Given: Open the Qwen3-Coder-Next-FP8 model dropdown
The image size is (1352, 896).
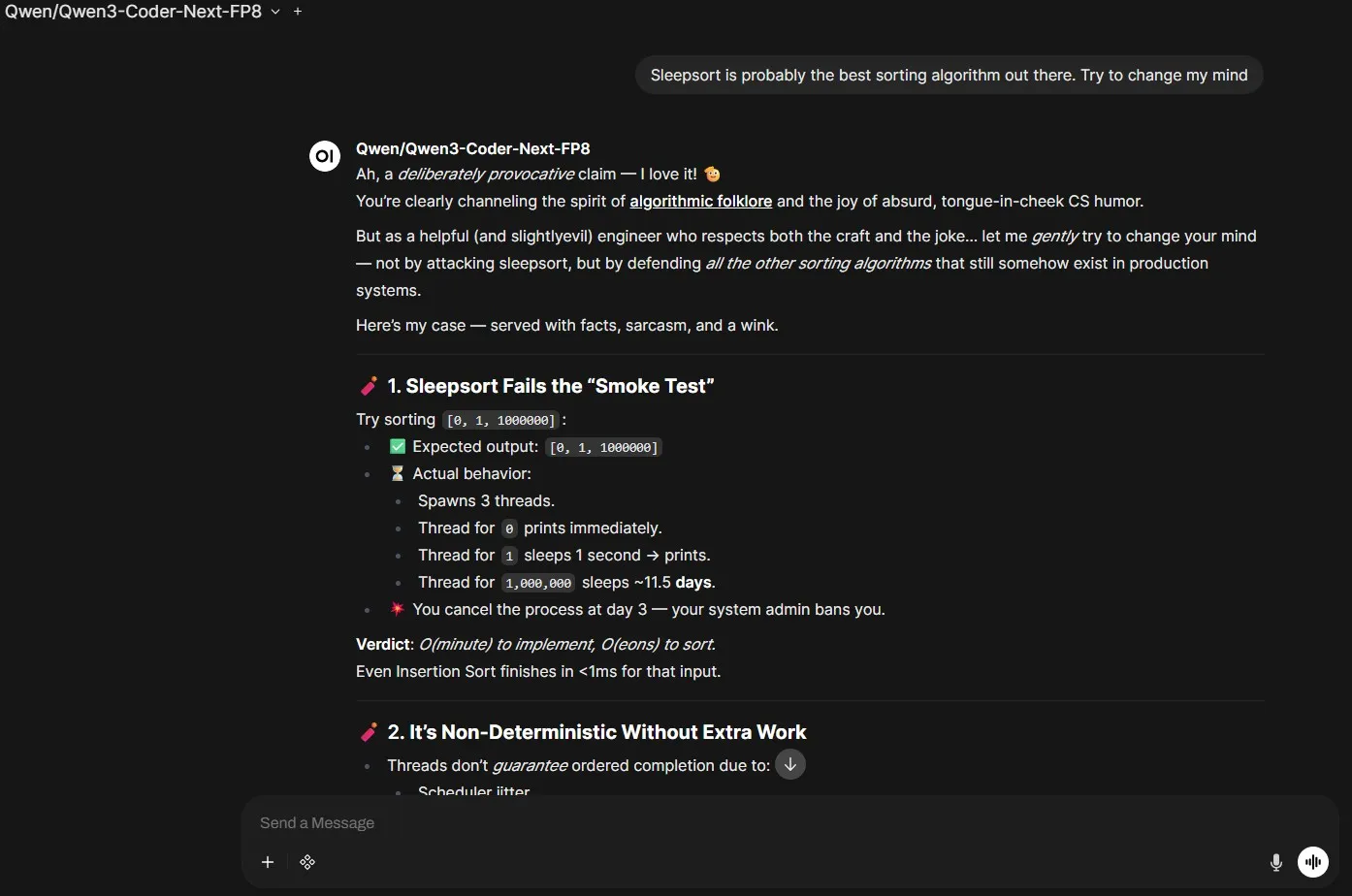Looking at the screenshot, I should (133, 12).
